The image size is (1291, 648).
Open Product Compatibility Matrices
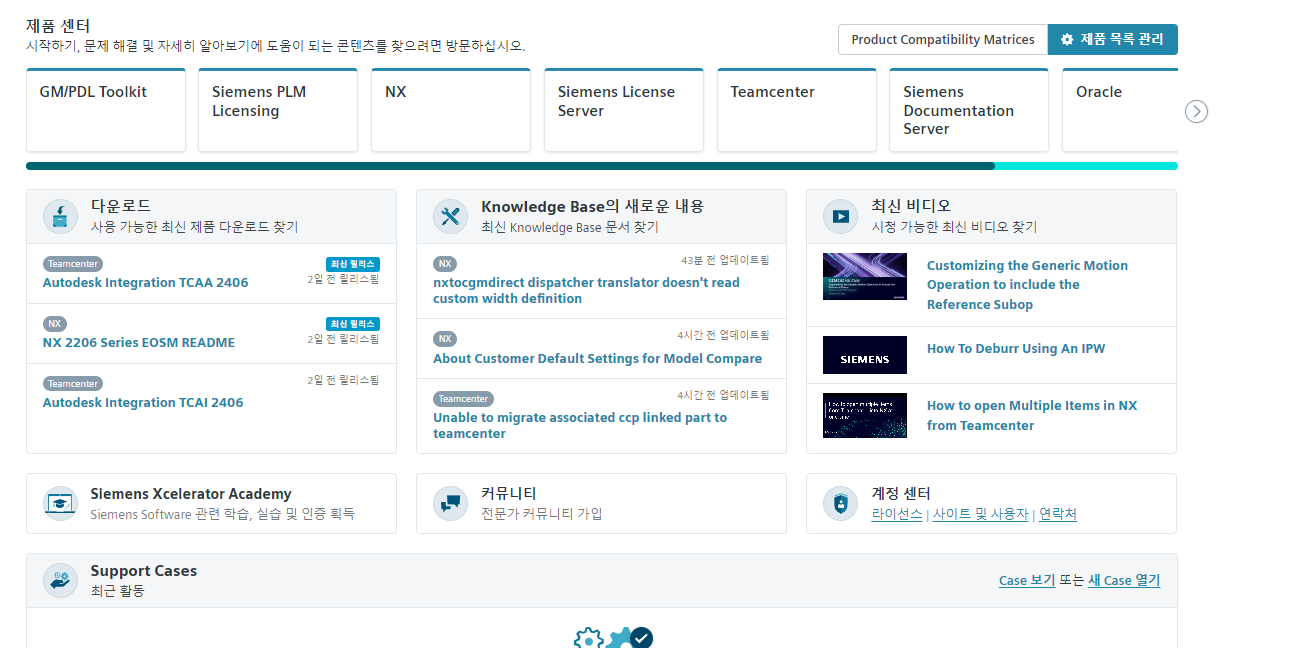[x=942, y=40]
